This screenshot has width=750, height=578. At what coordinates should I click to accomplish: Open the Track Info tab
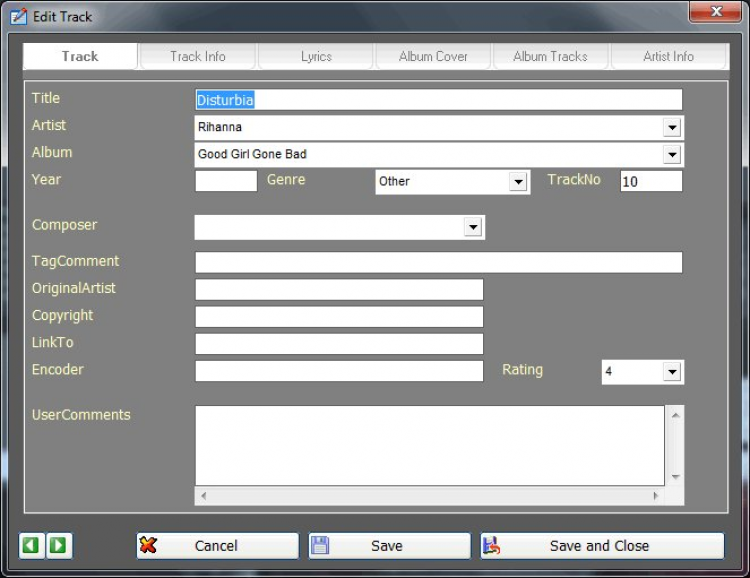(x=198, y=56)
